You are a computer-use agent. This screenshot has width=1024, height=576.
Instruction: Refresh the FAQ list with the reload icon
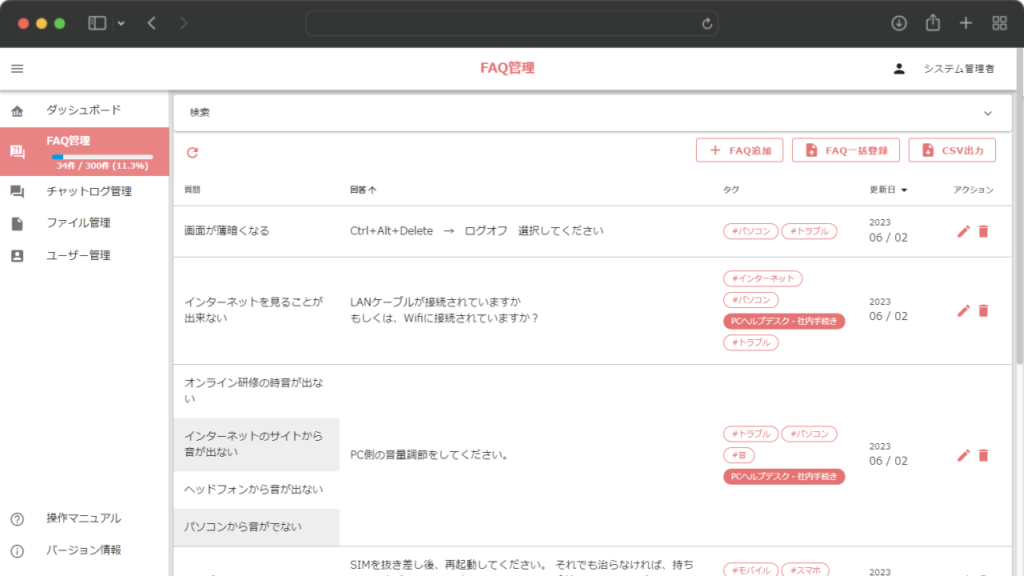191,150
